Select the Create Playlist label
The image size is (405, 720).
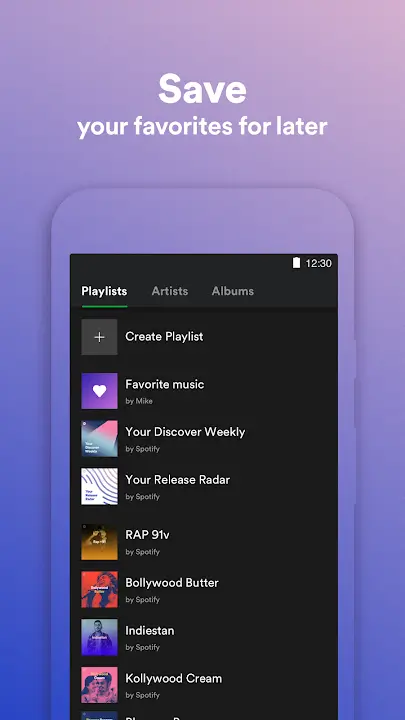tap(164, 337)
